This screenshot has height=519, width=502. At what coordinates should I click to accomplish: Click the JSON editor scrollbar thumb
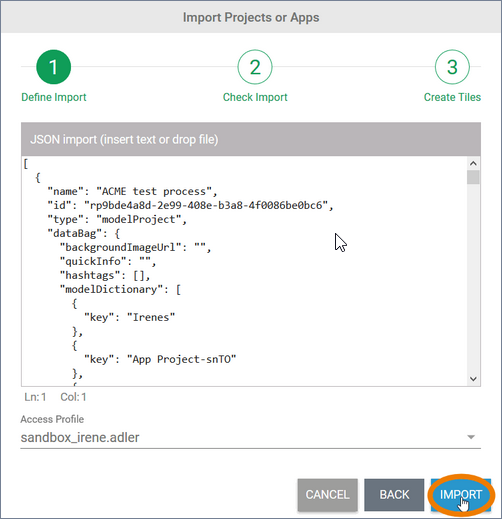473,177
